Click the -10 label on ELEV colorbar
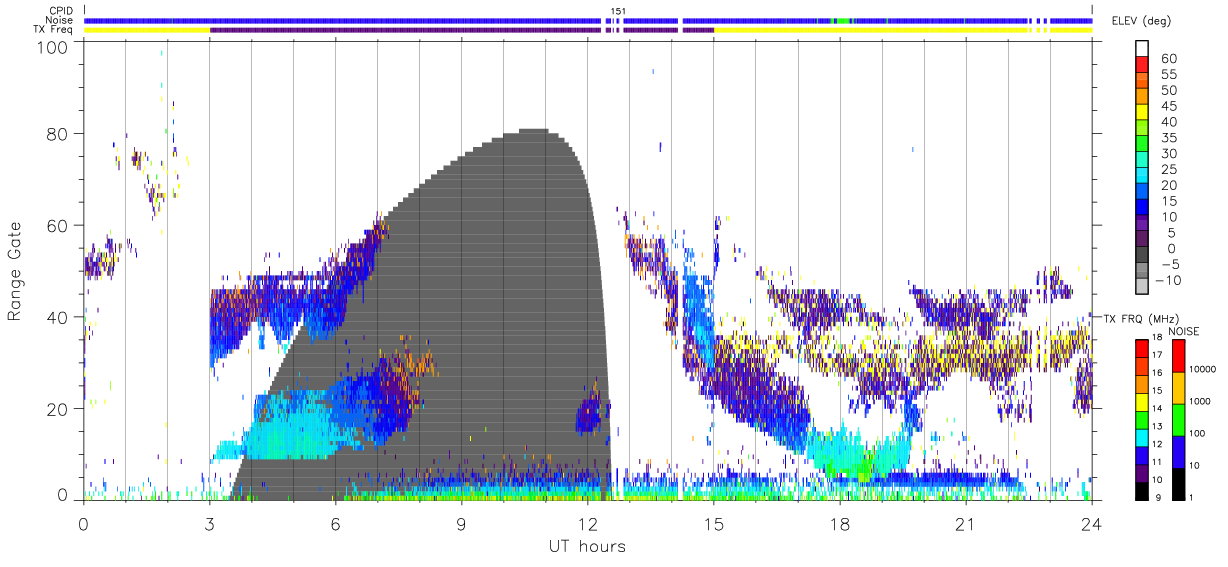The image size is (1228, 567). click(x=1170, y=280)
